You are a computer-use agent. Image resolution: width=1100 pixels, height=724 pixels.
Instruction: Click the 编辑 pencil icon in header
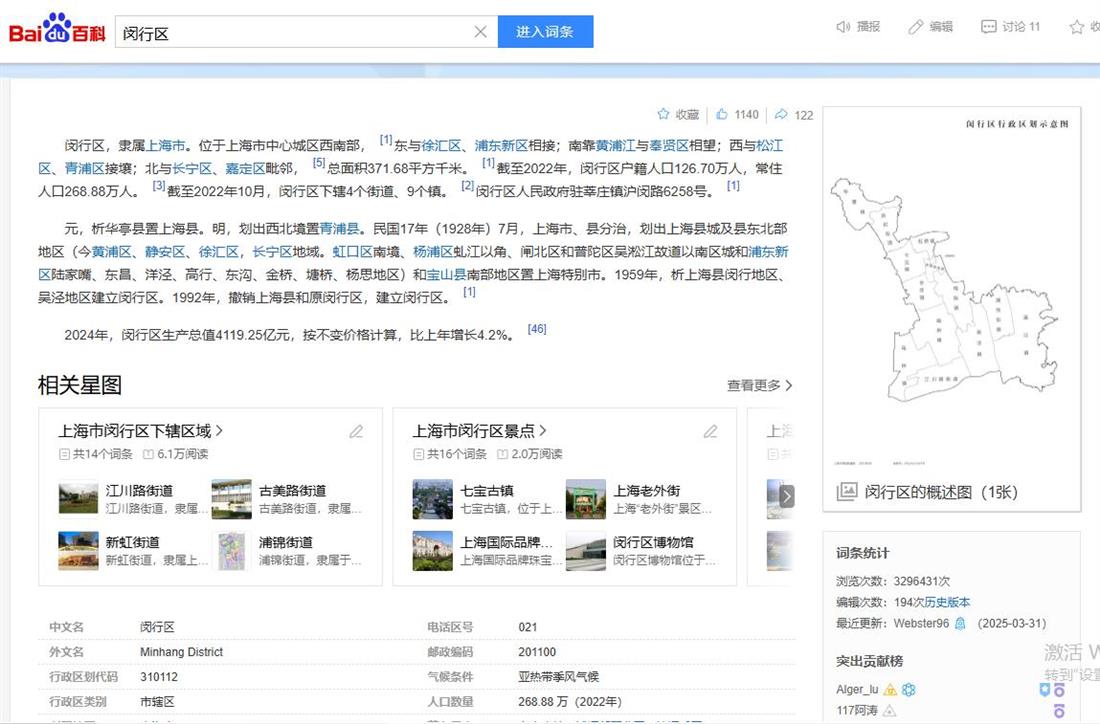tap(915, 27)
